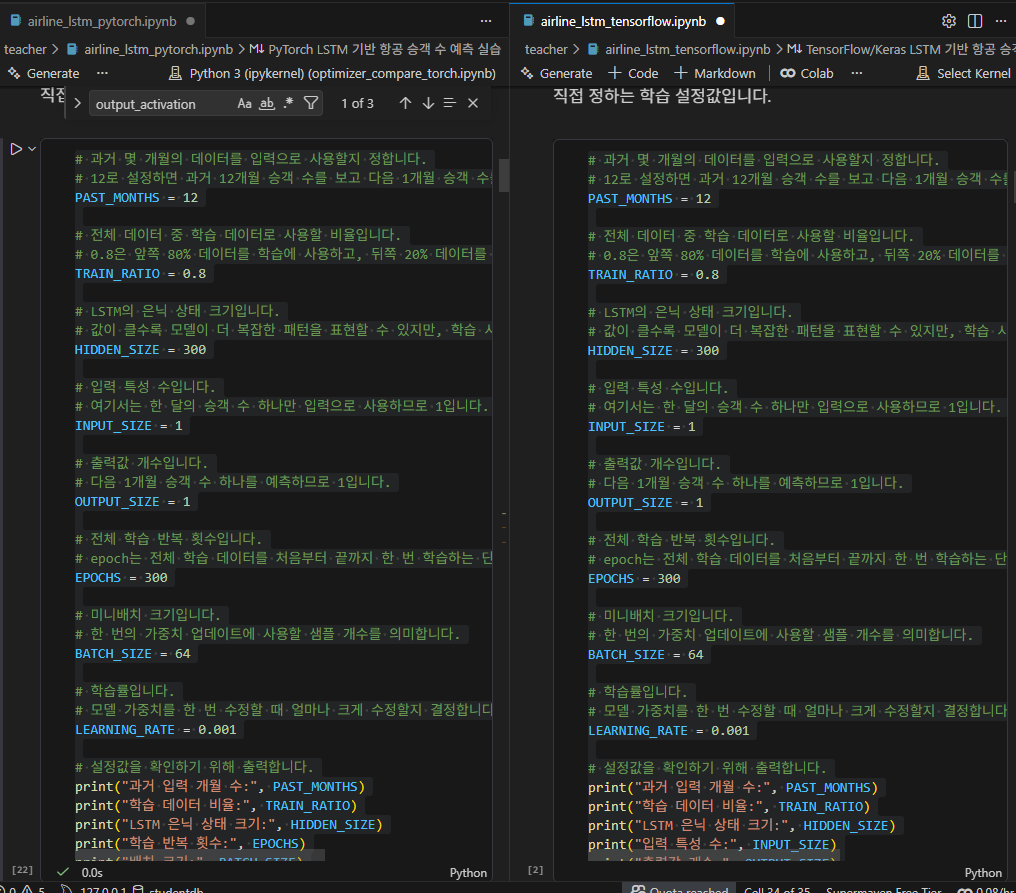The width and height of the screenshot is (1016, 893).
Task: Open run options dropdown beside run cell button
Action: pyautogui.click(x=32, y=149)
